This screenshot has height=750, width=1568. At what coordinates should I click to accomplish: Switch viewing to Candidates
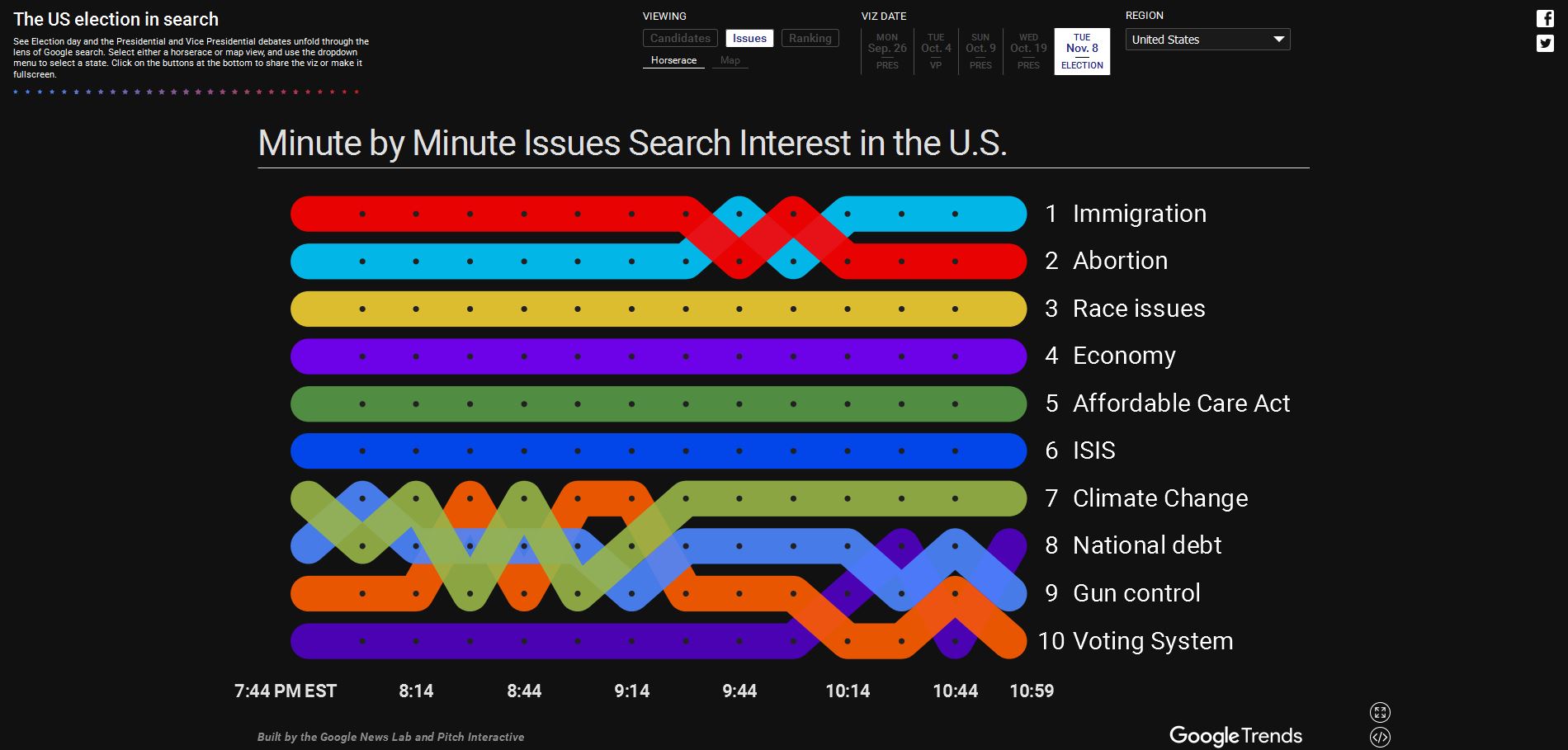(680, 38)
